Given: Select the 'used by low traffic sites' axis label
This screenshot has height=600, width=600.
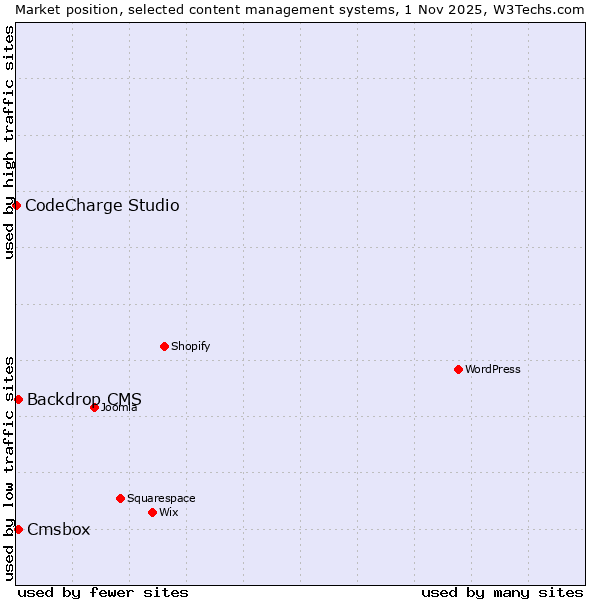Looking at the screenshot, I should point(9,467).
